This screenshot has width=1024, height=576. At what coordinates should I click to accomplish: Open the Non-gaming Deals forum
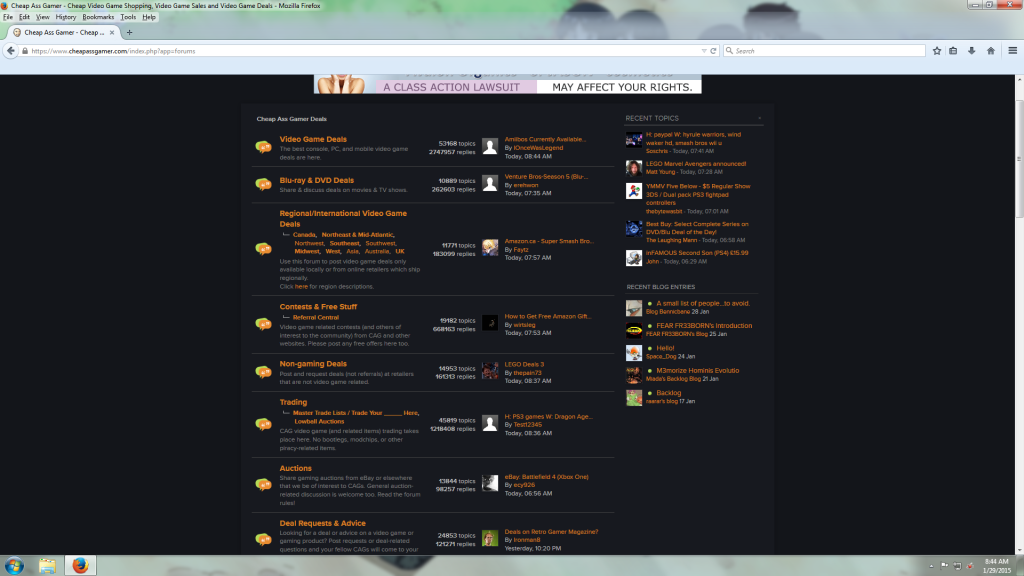313,364
